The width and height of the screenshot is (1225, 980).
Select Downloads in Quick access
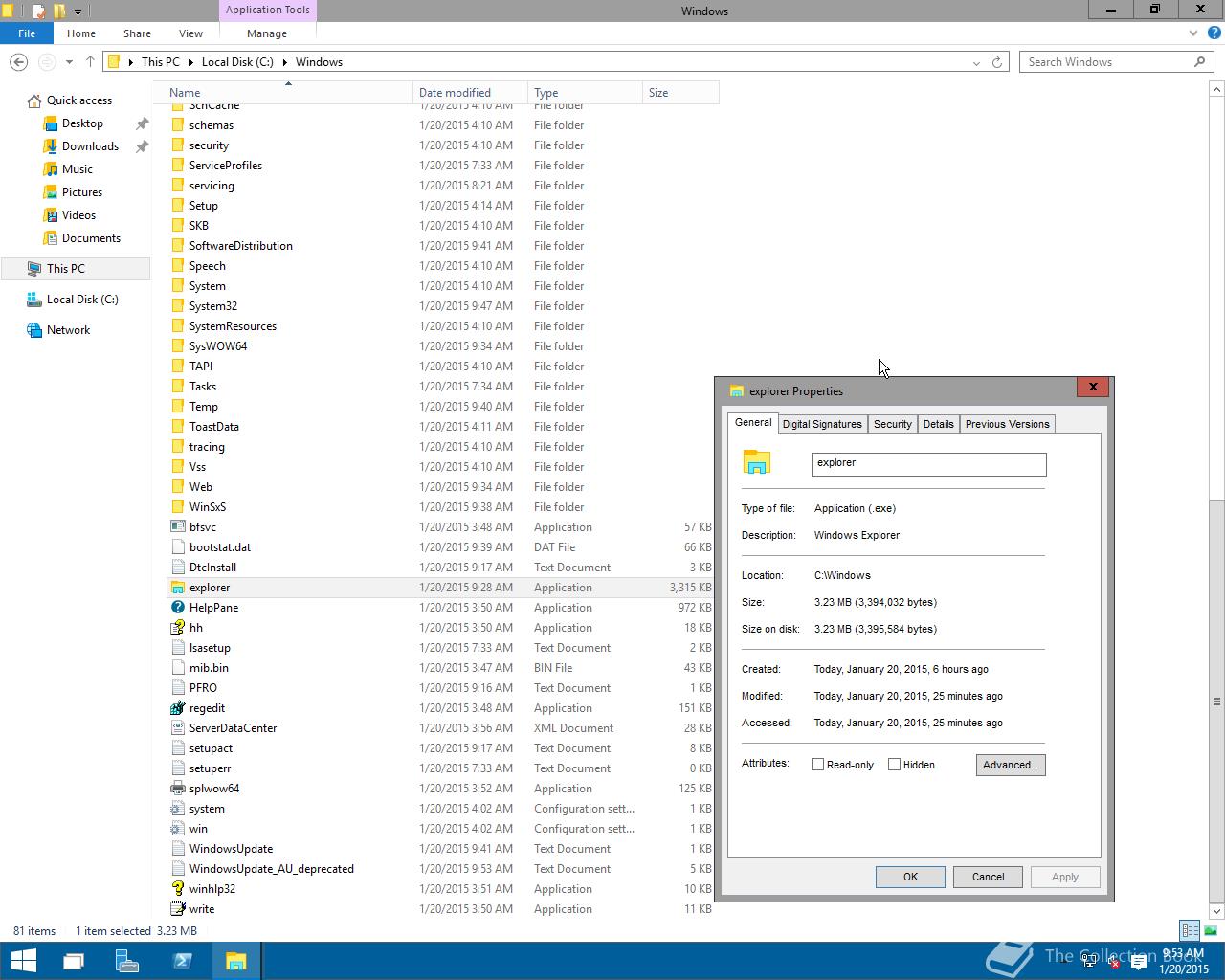[x=90, y=146]
